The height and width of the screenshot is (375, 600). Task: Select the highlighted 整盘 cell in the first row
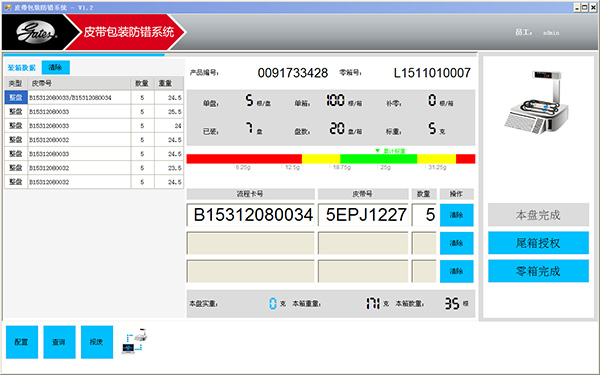tap(16, 98)
